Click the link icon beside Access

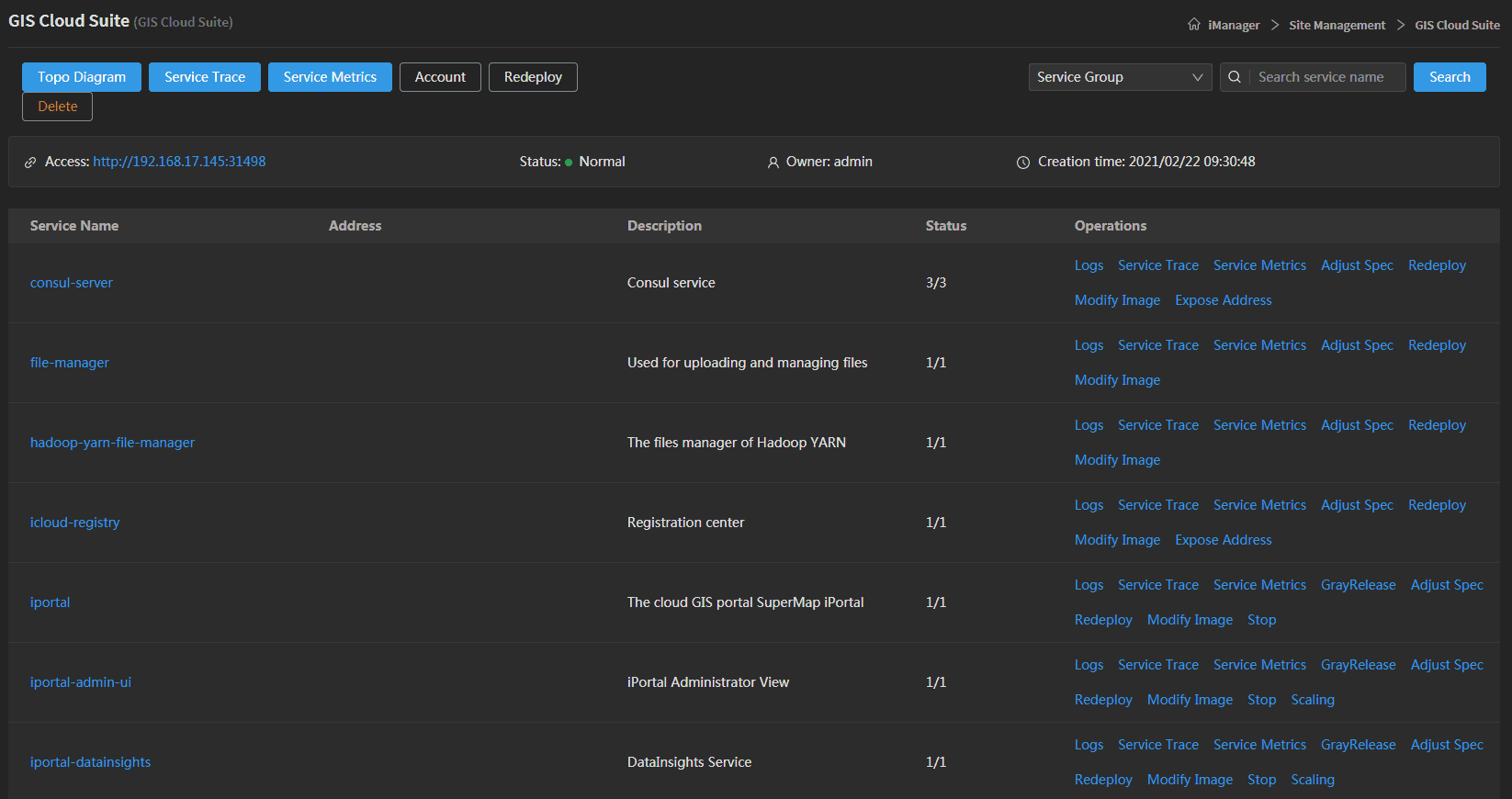(x=30, y=163)
